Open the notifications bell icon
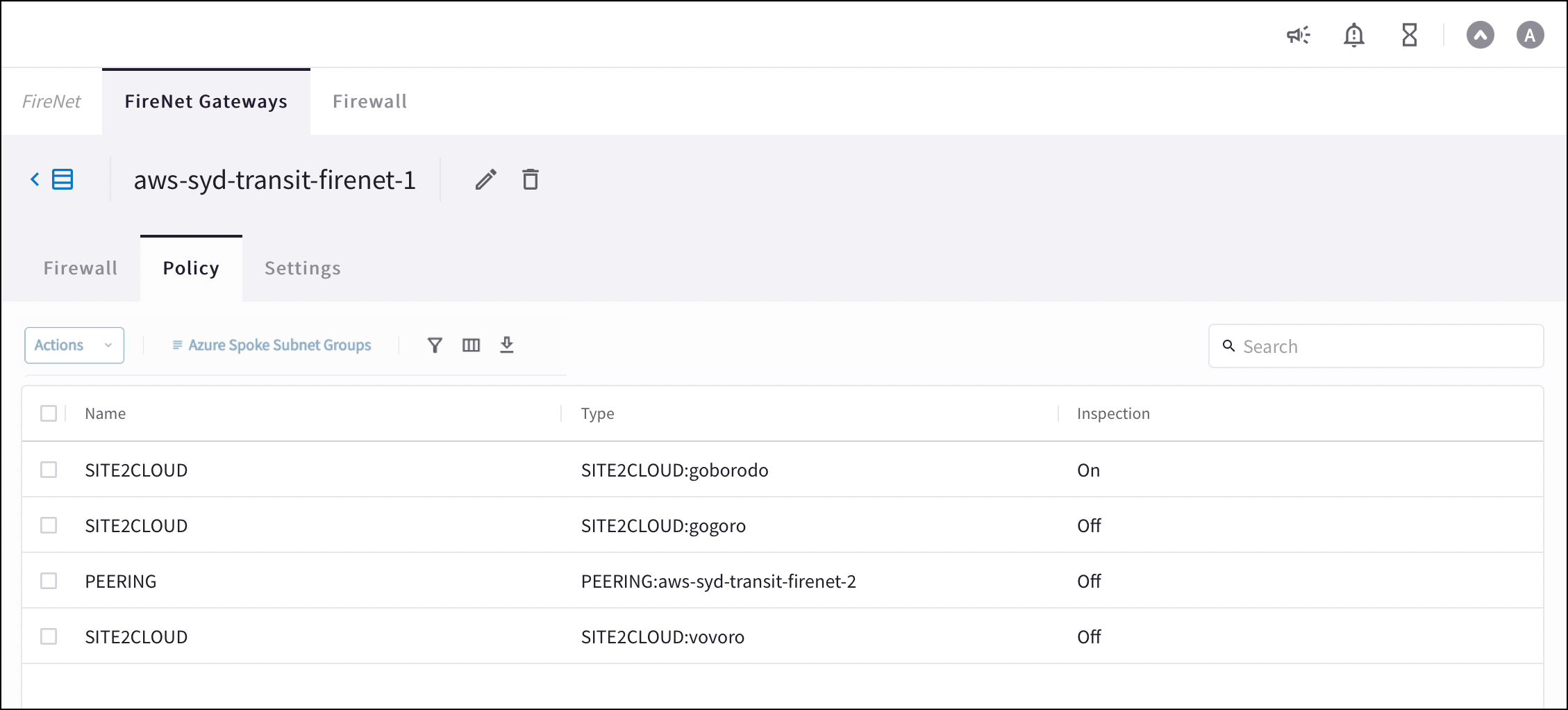 coord(1353,35)
